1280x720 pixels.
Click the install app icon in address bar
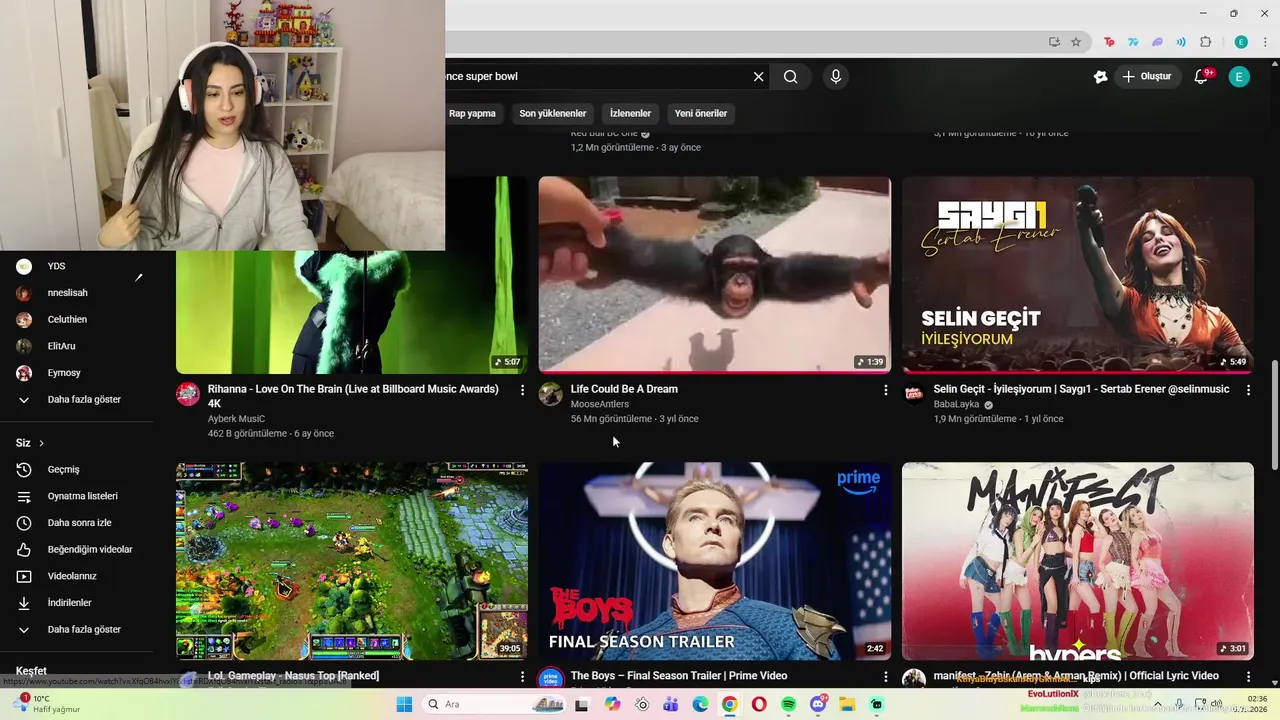[1054, 42]
